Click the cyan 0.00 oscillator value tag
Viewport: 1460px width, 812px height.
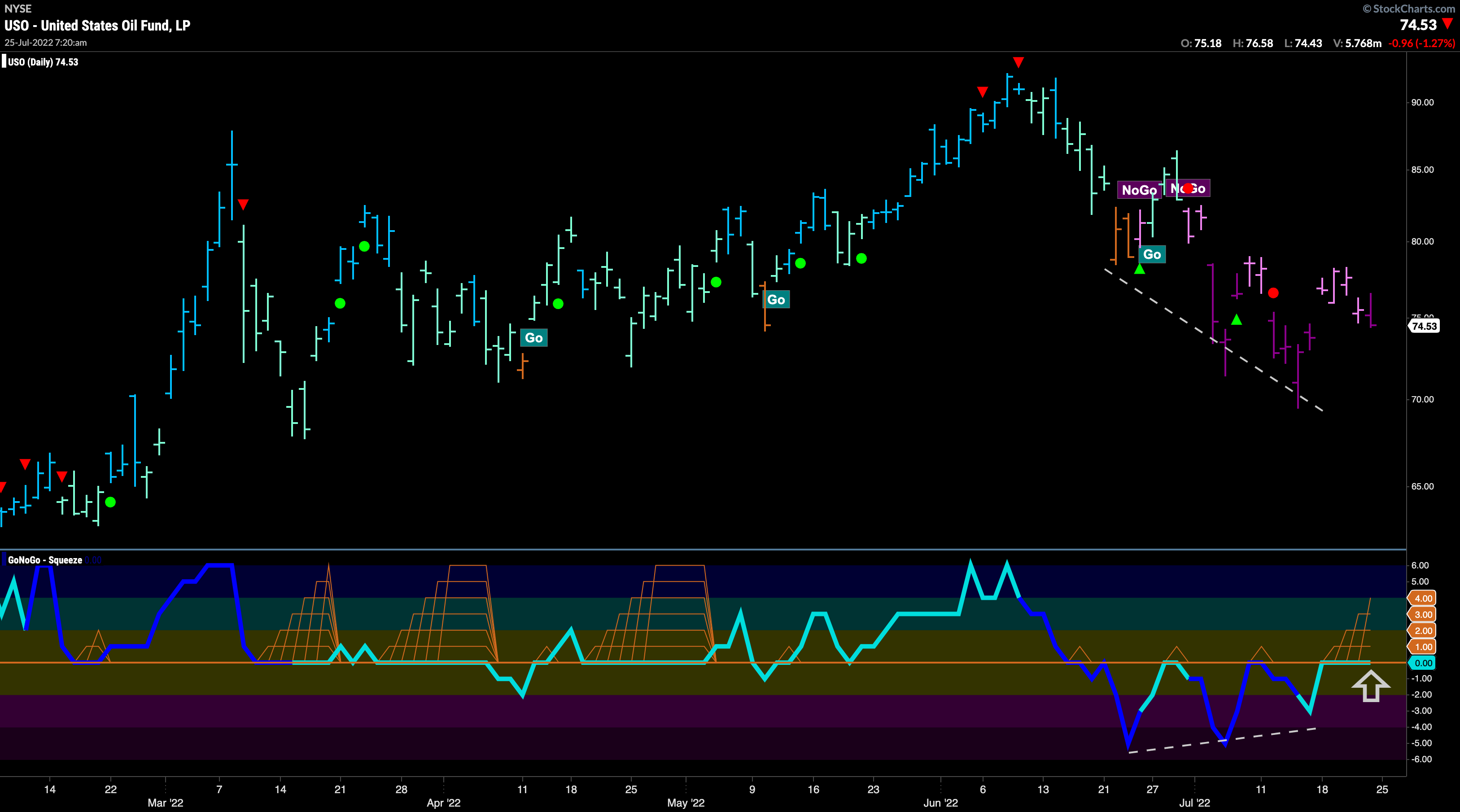[x=1423, y=663]
